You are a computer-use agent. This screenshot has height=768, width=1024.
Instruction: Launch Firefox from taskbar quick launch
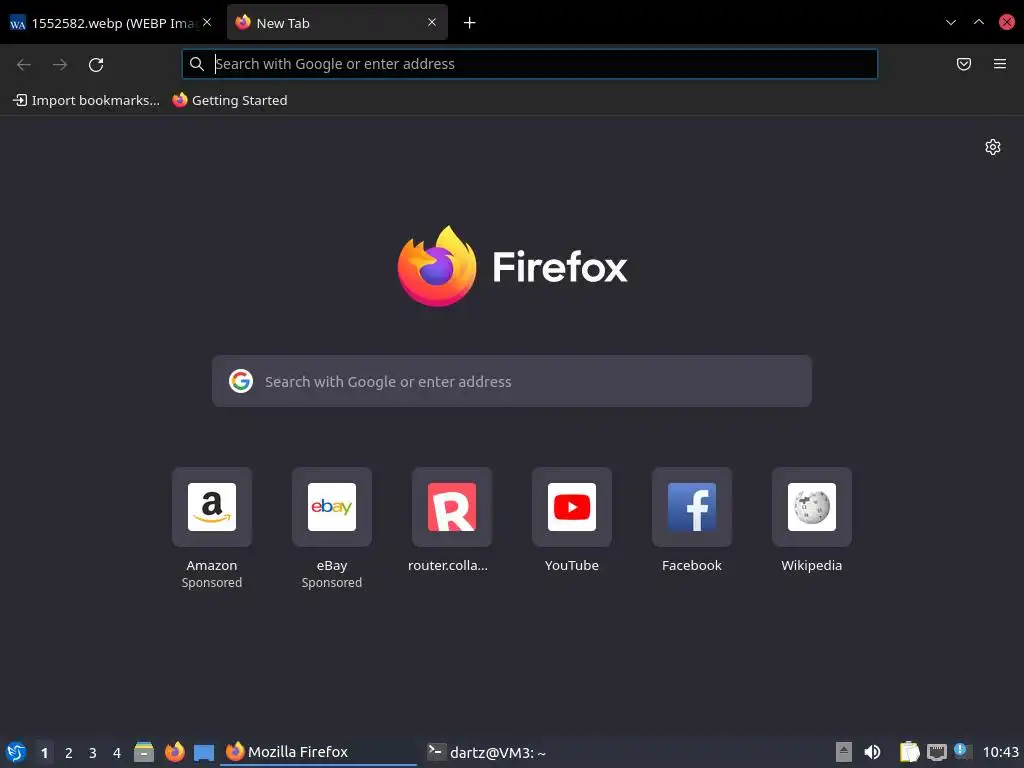174,752
